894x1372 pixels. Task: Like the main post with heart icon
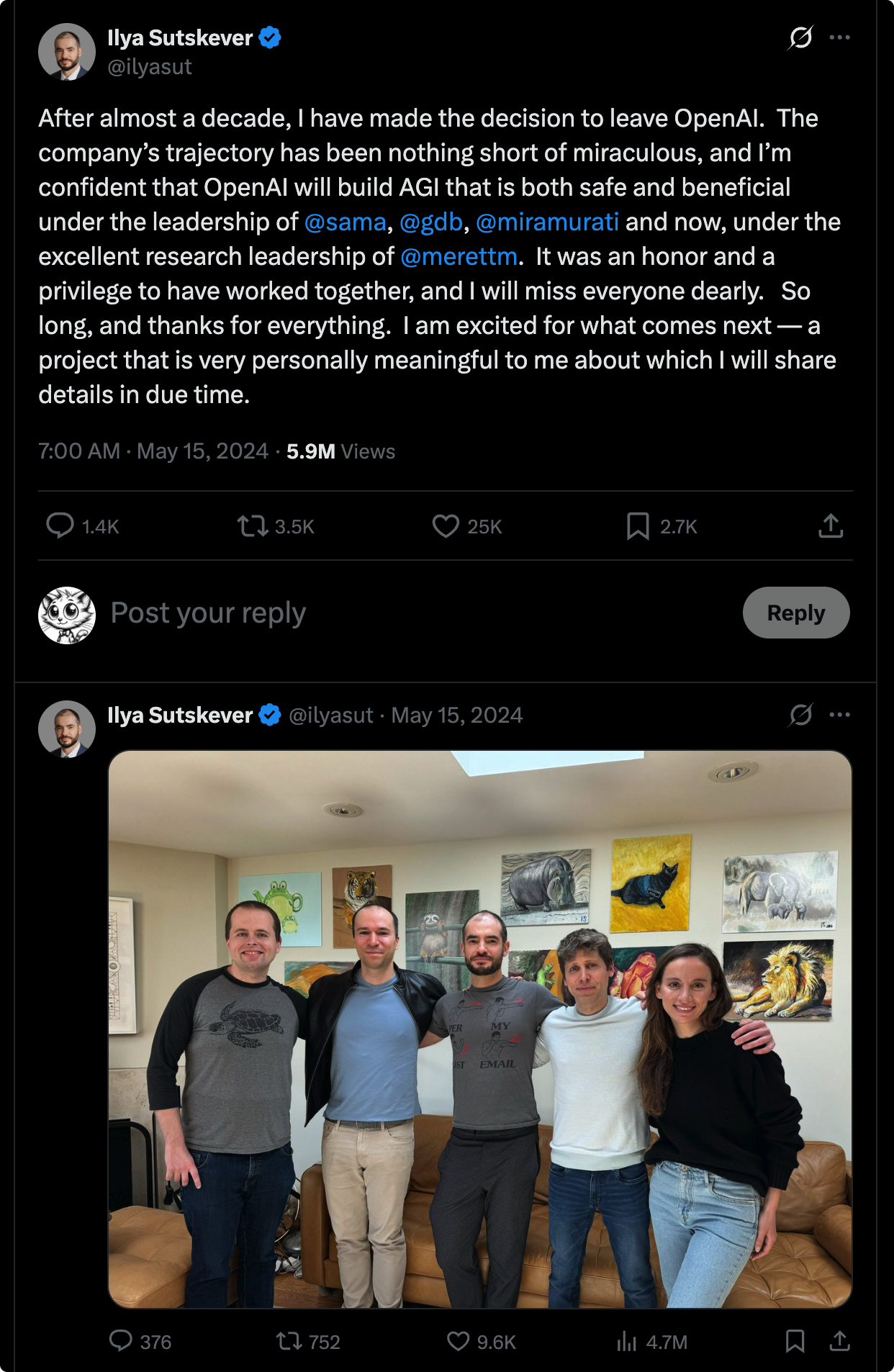coord(446,526)
